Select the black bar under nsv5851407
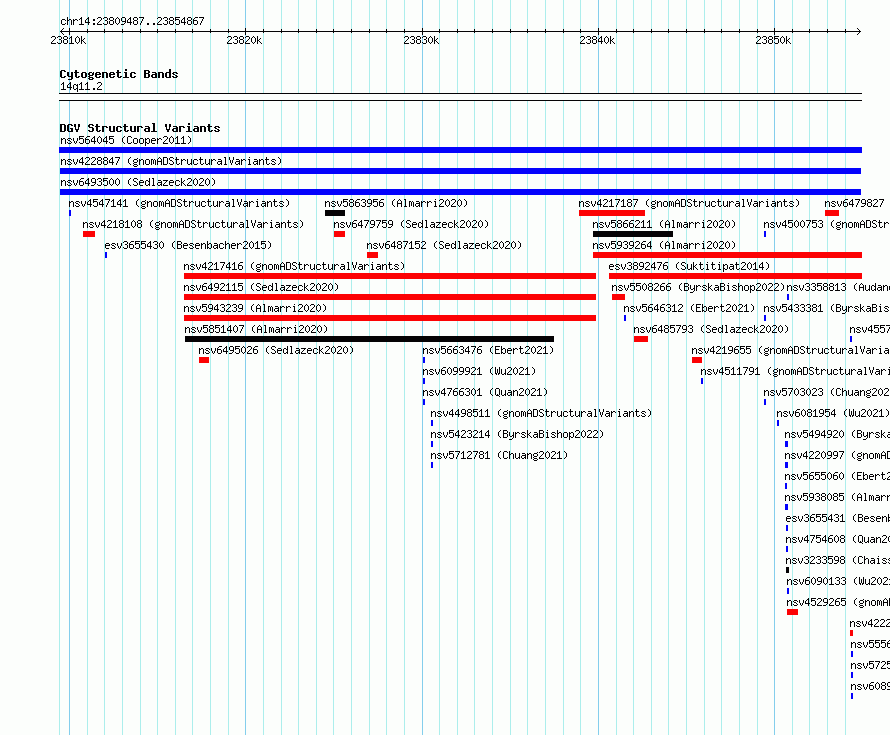This screenshot has height=735, width=890. coord(370,339)
